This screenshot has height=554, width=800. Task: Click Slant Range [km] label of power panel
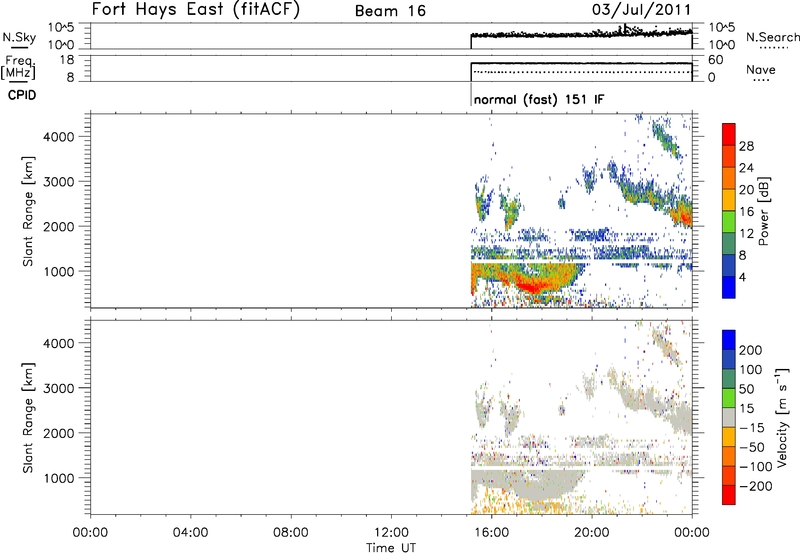28,211
